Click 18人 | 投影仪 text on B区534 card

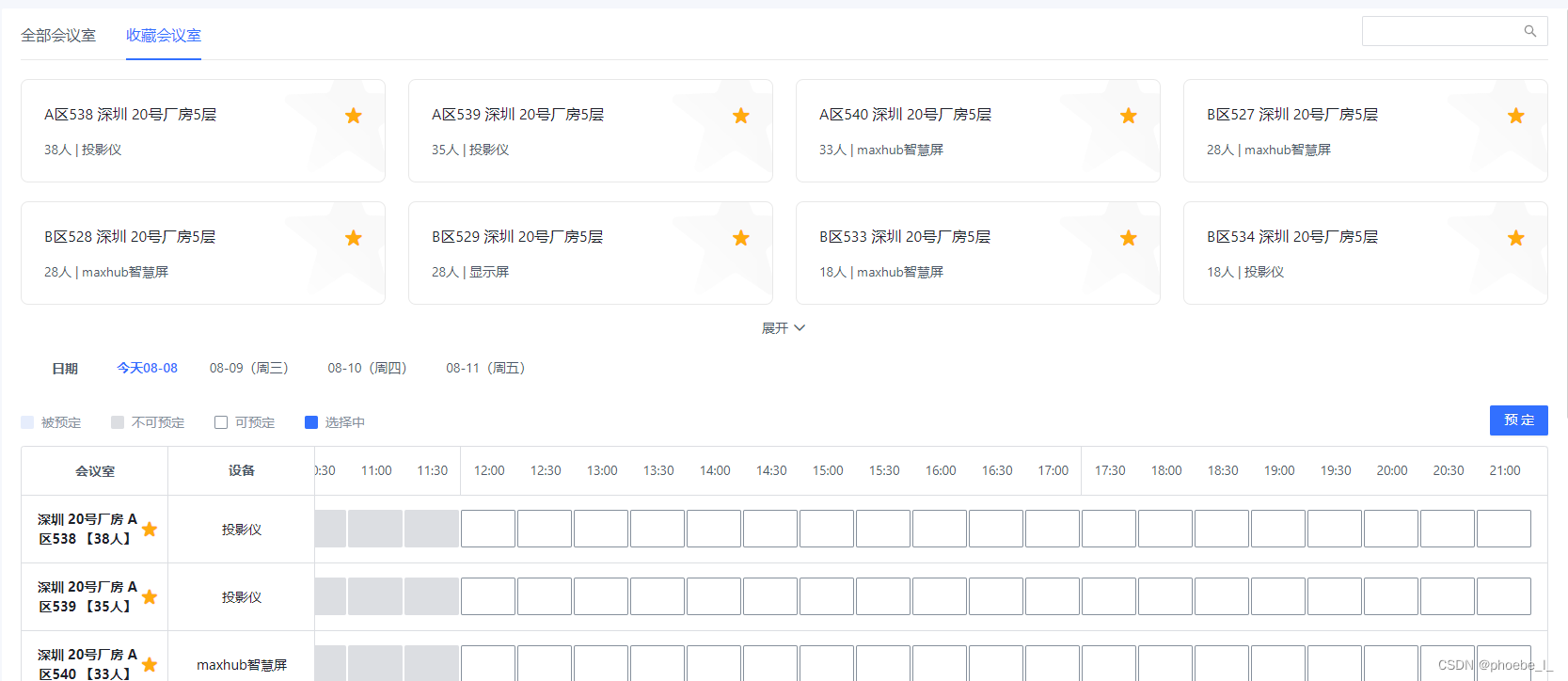tap(1245, 272)
